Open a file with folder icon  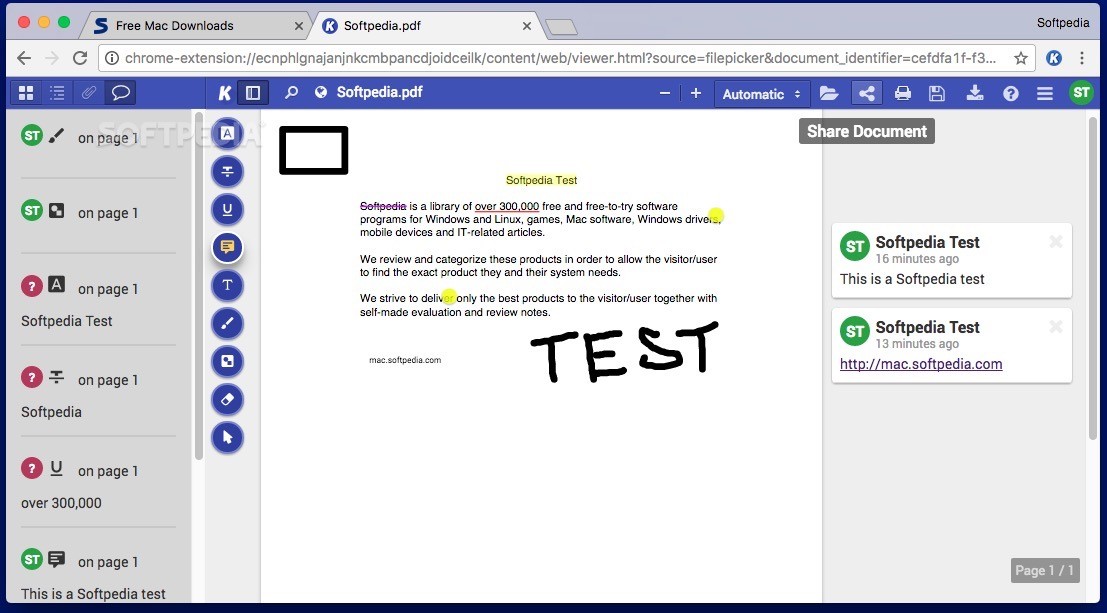(829, 93)
